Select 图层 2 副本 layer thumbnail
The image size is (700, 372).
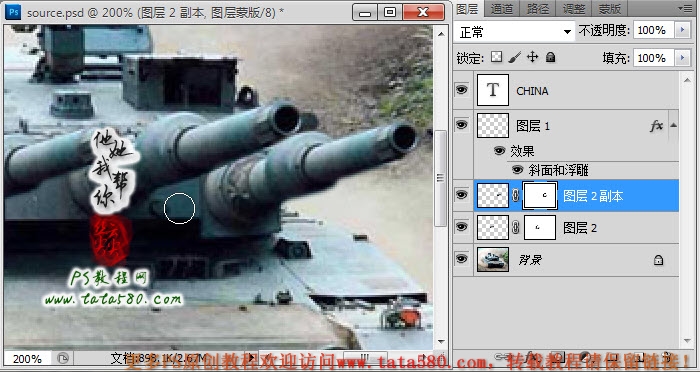click(493, 196)
